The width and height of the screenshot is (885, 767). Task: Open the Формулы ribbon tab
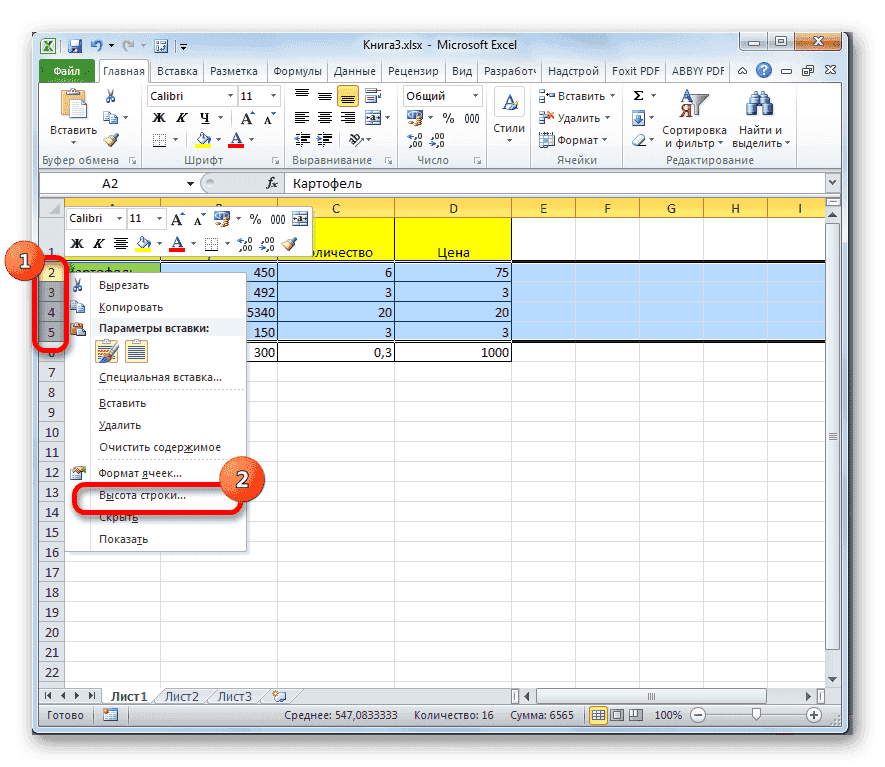coord(297,71)
